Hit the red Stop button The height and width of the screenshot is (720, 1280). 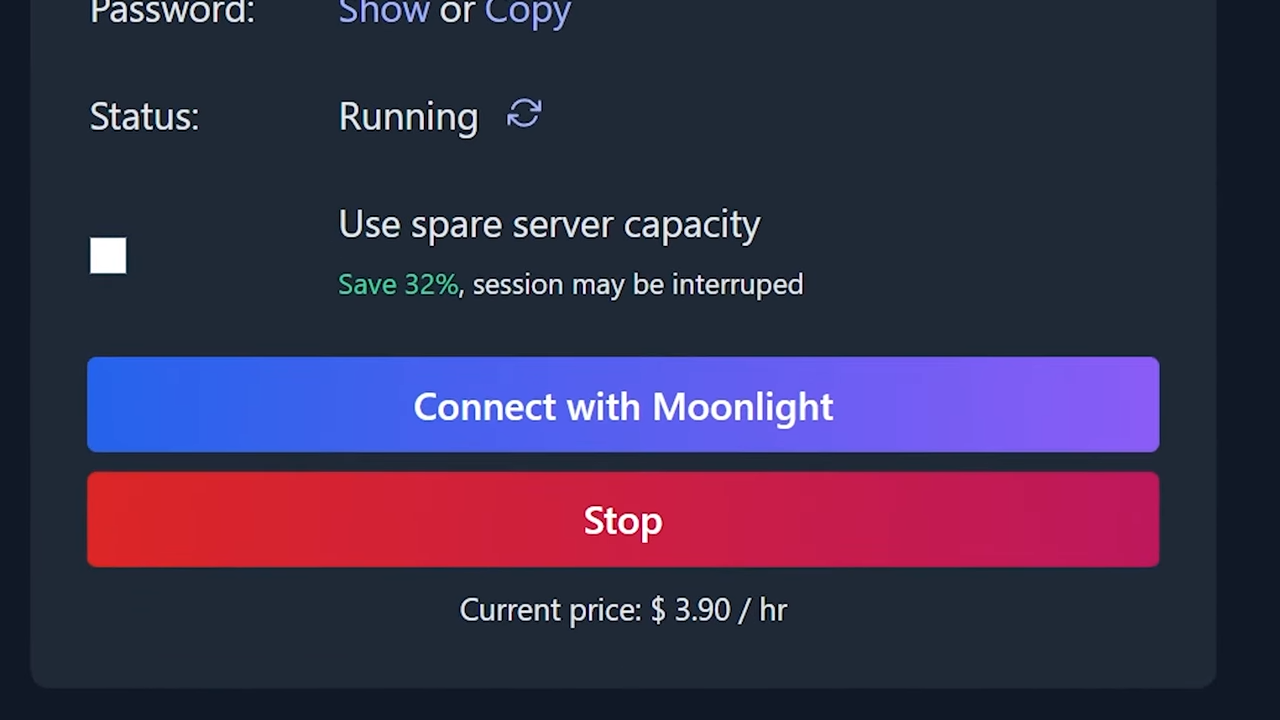(x=623, y=520)
